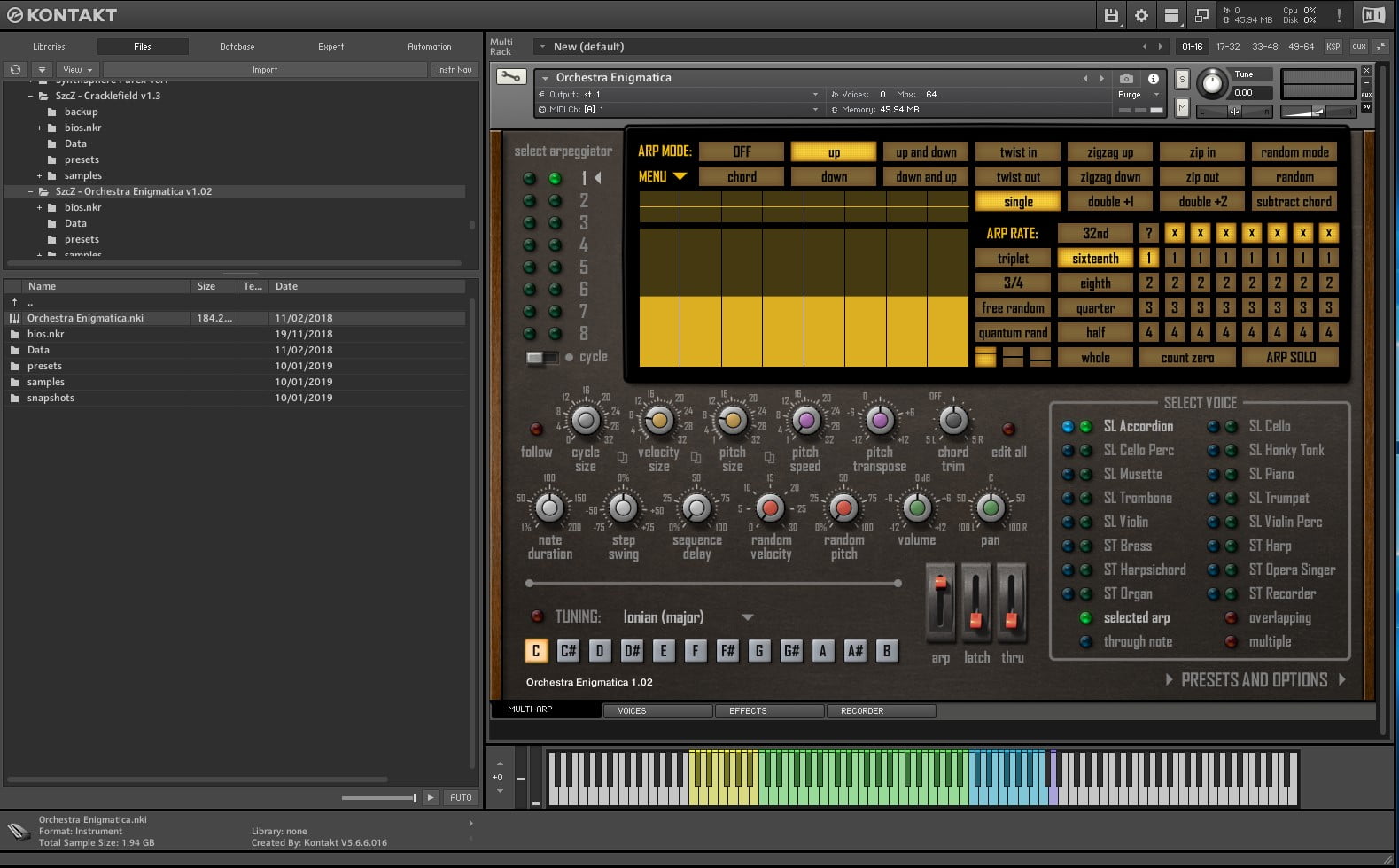This screenshot has width=1399, height=868.
Task: Open the EFFECTS tab
Action: (769, 710)
